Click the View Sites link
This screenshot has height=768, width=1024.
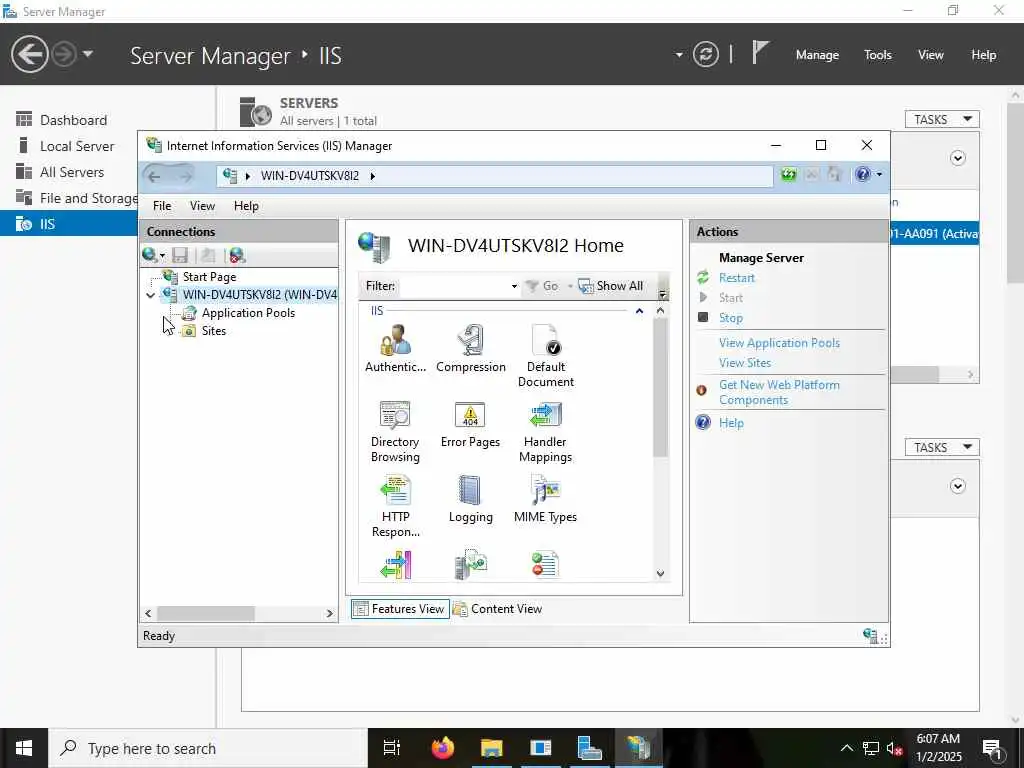(x=744, y=362)
